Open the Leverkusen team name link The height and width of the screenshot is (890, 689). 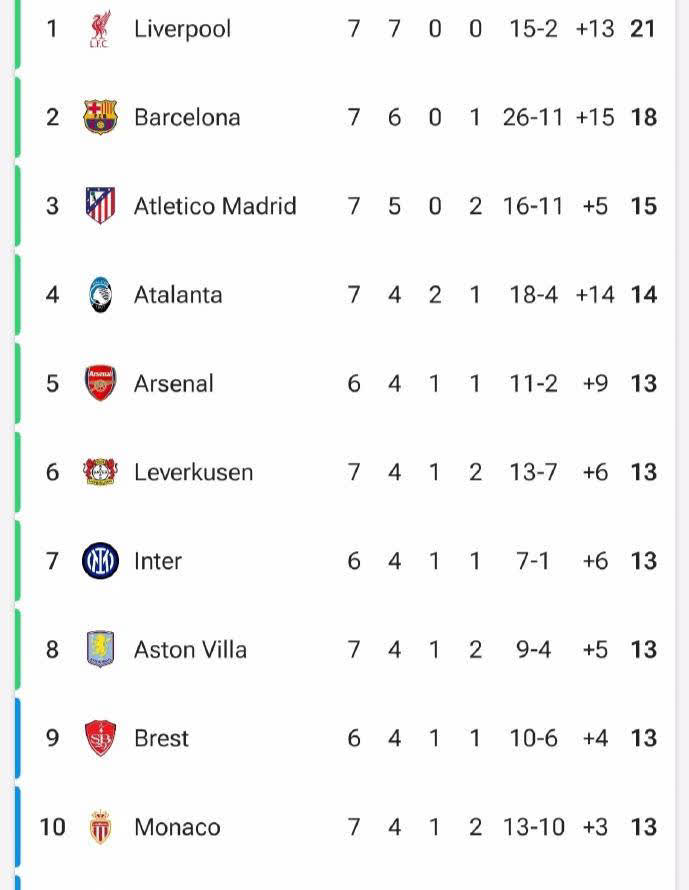click(193, 472)
